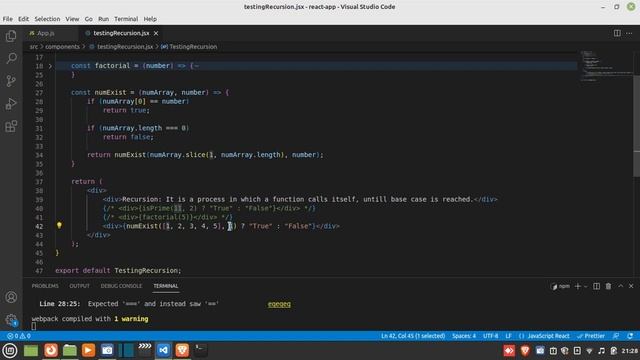Viewport: 640px width, 360px height.
Task: Close the bottom panel
Action: [x=631, y=287]
